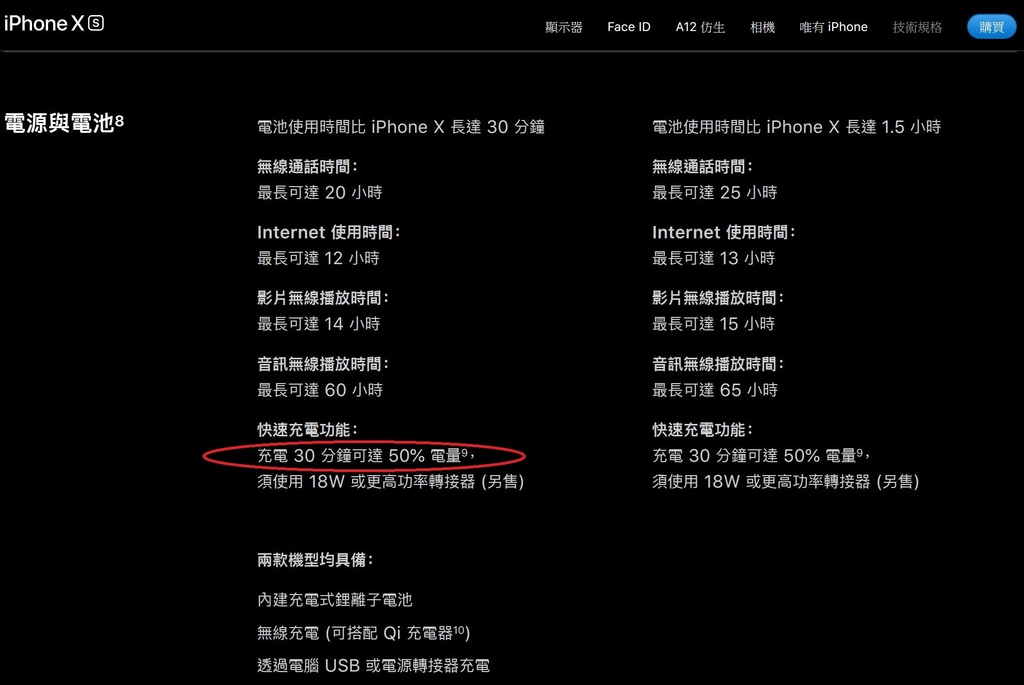Click 最長可達 15 小時 video playback value
The width and height of the screenshot is (1024, 685).
714,324
